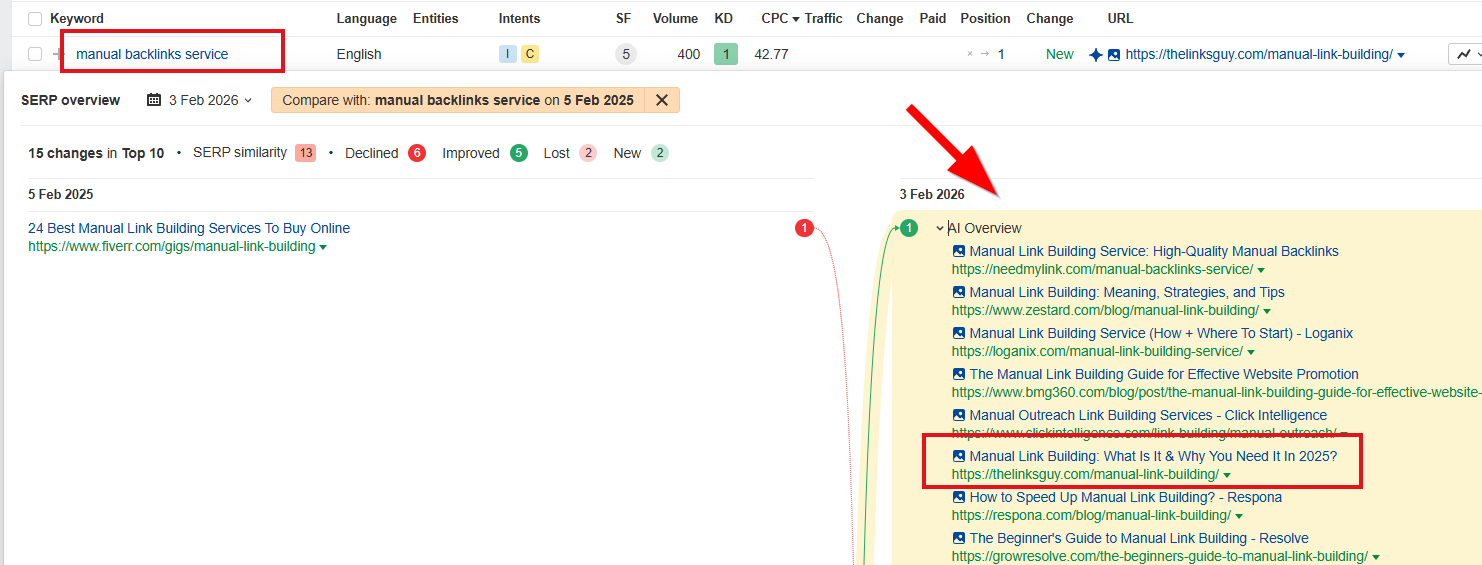Open the position history chart button

1465,54
